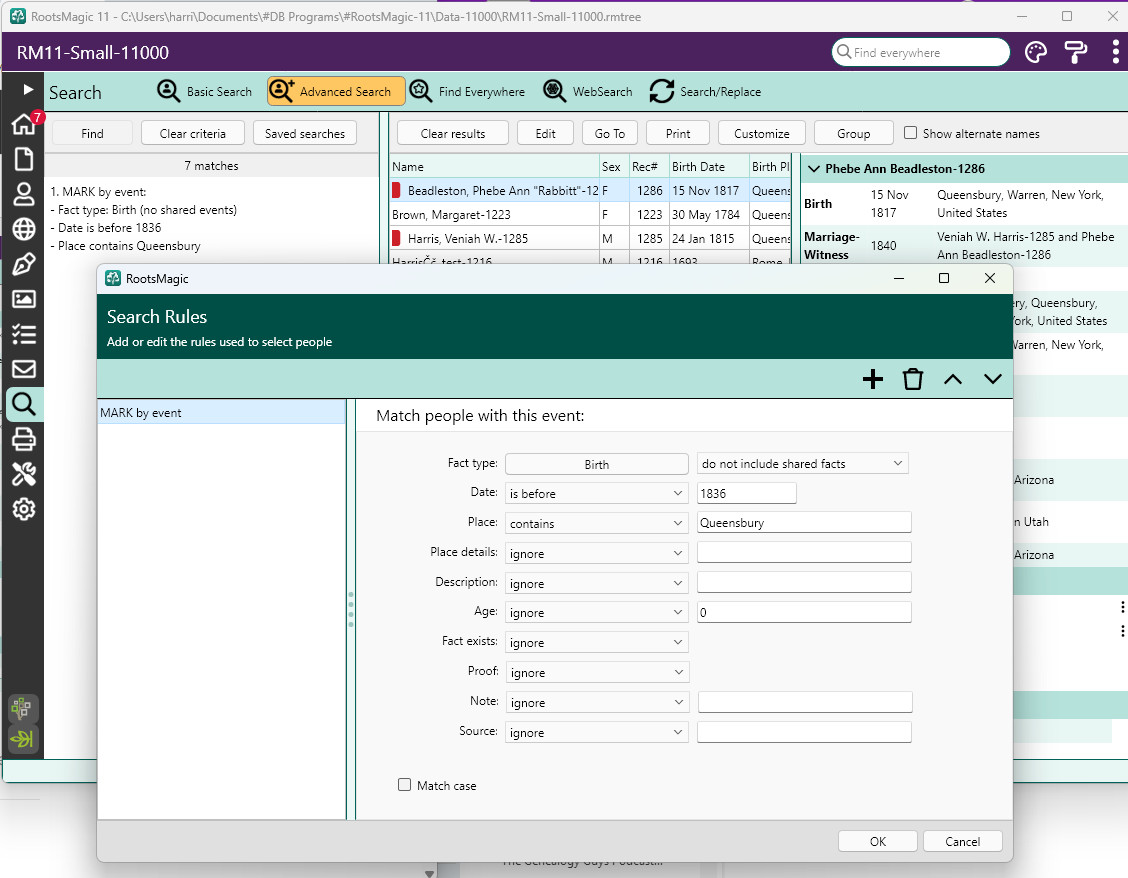
Task: Switch to the Basic Search tab
Action: [205, 92]
